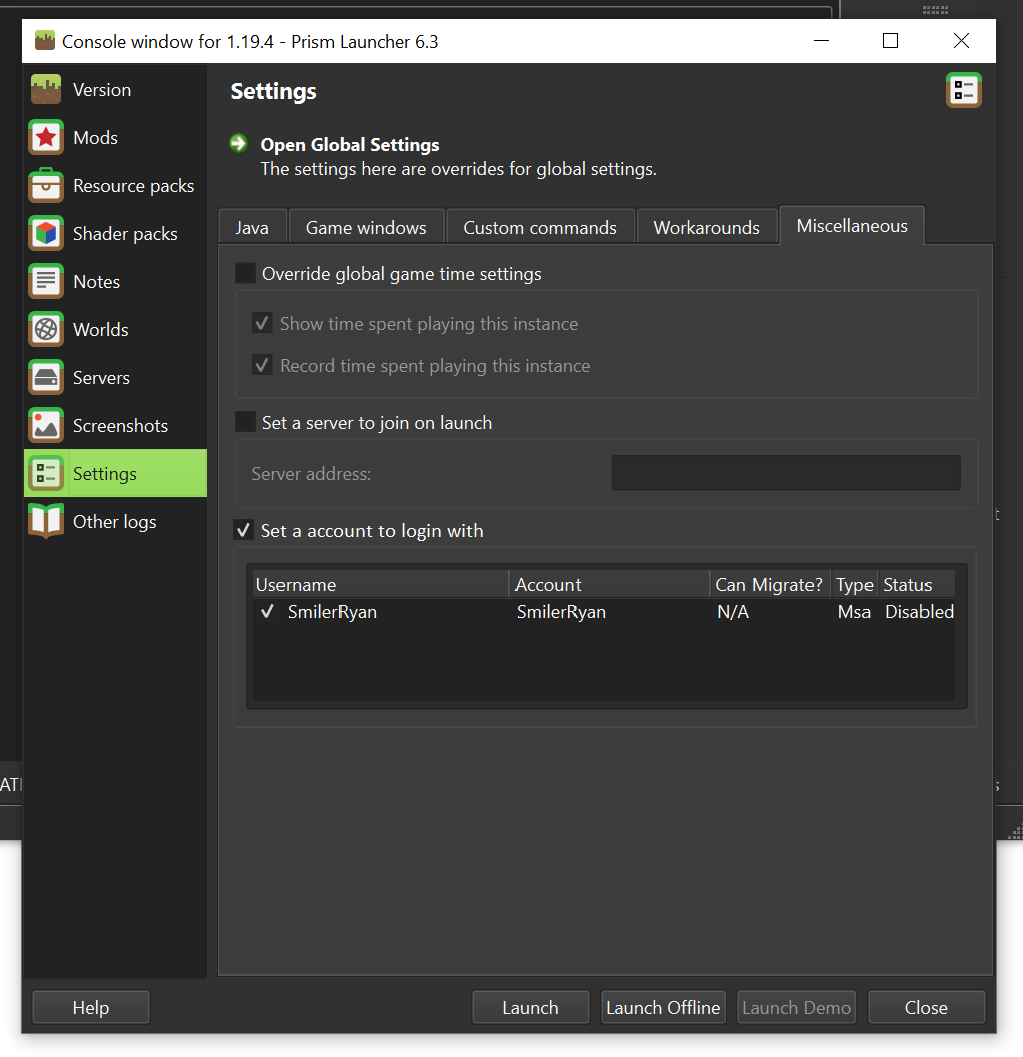View the Notes section

point(96,281)
